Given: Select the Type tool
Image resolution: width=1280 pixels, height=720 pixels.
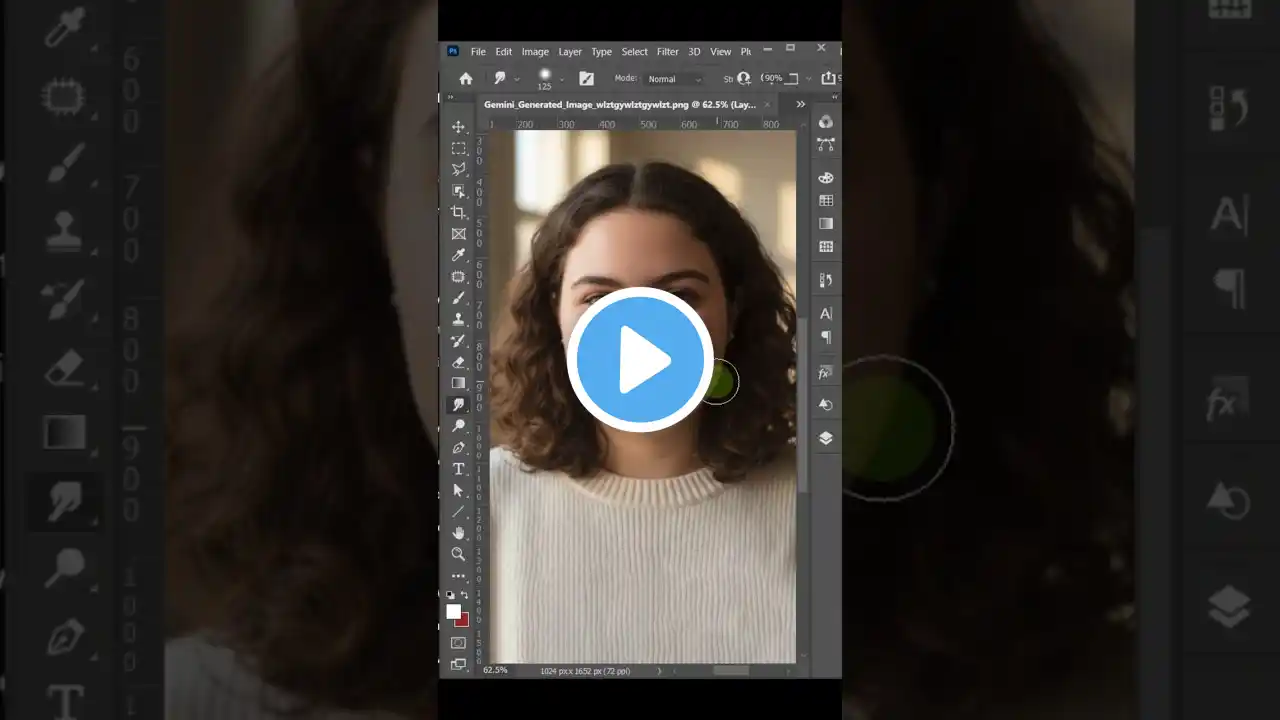Looking at the screenshot, I should pos(458,468).
